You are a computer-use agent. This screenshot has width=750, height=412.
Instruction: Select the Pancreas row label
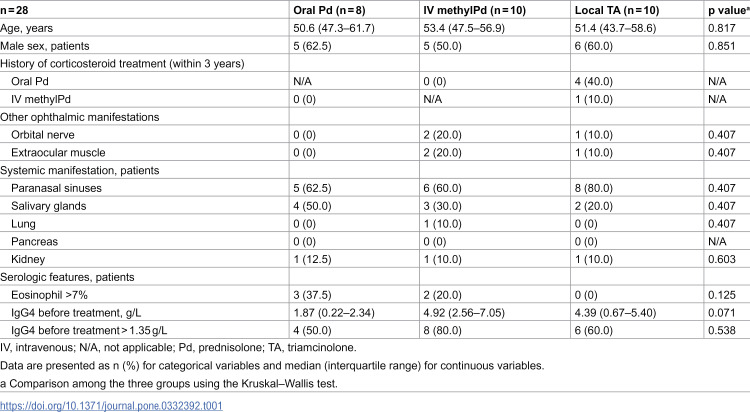pyautogui.click(x=34, y=242)
